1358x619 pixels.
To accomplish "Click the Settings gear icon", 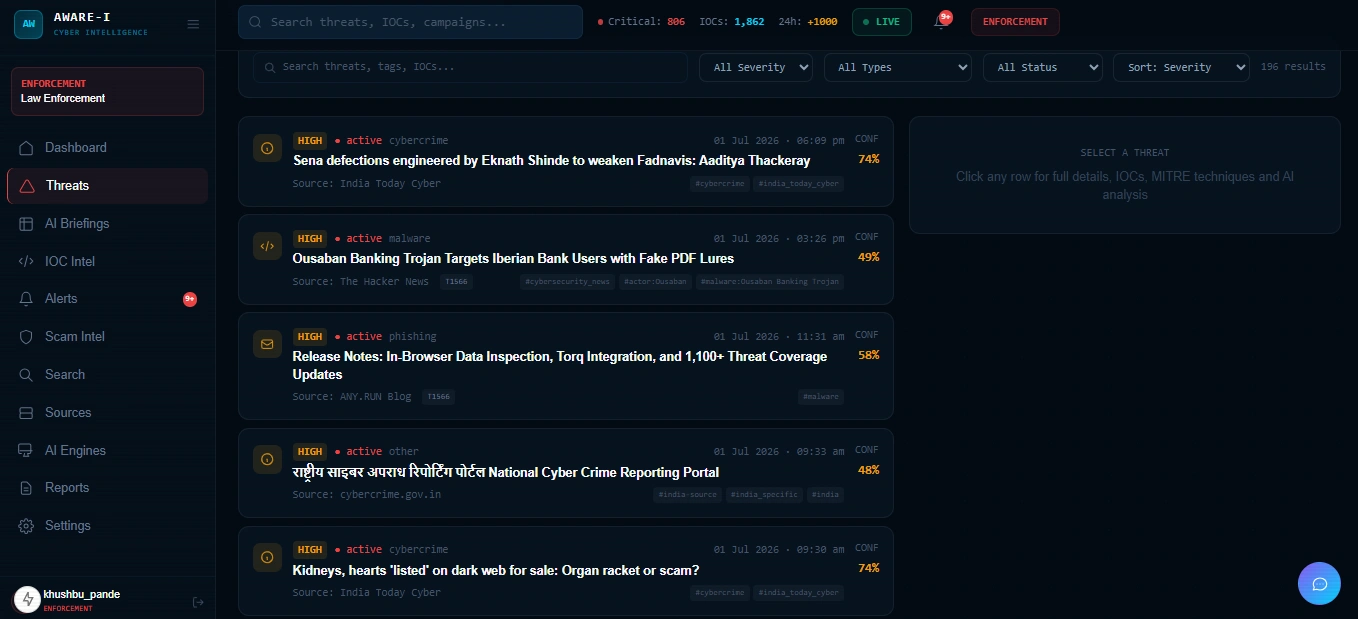I will (26, 526).
